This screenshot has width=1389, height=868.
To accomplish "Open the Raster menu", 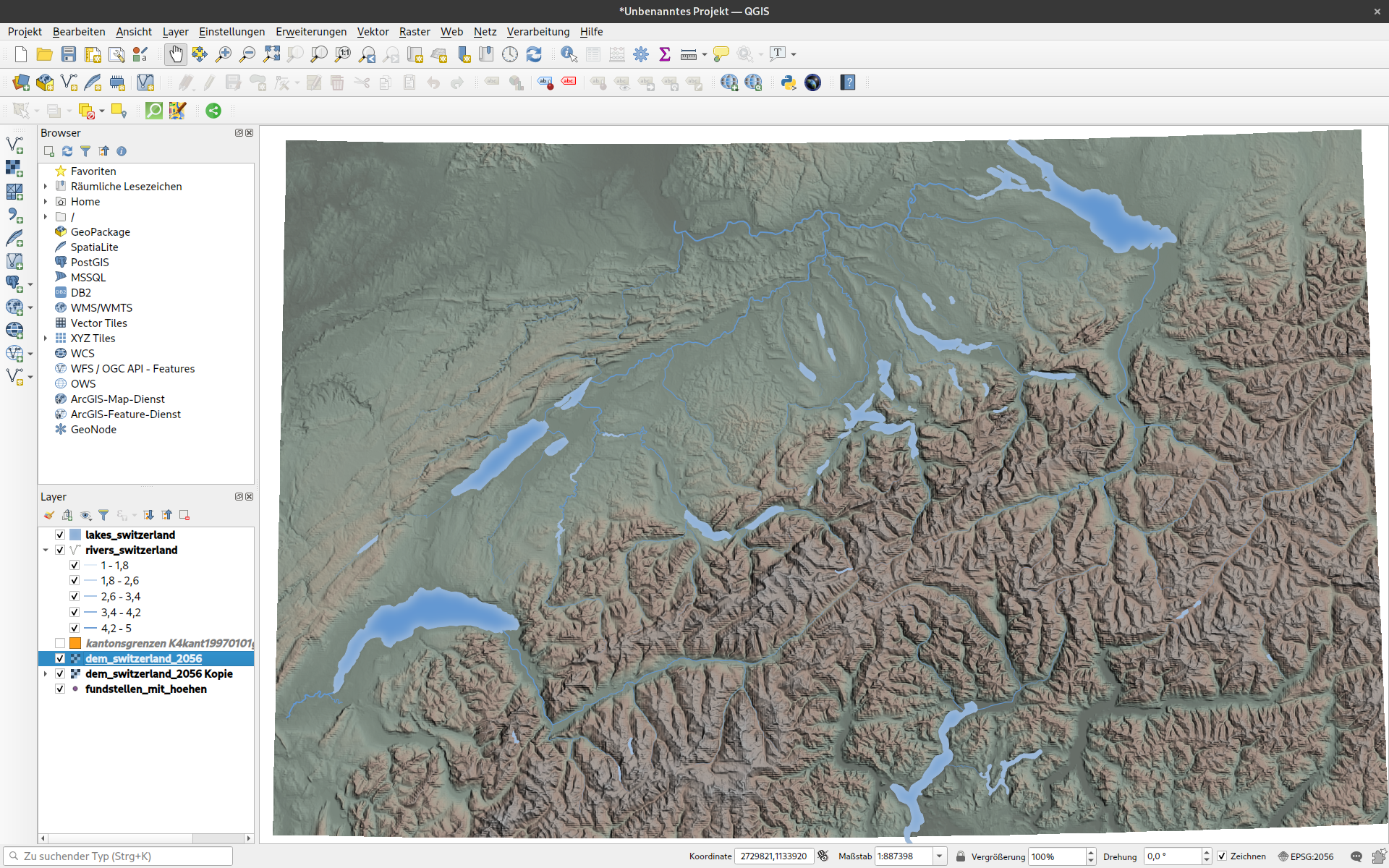I will (414, 31).
